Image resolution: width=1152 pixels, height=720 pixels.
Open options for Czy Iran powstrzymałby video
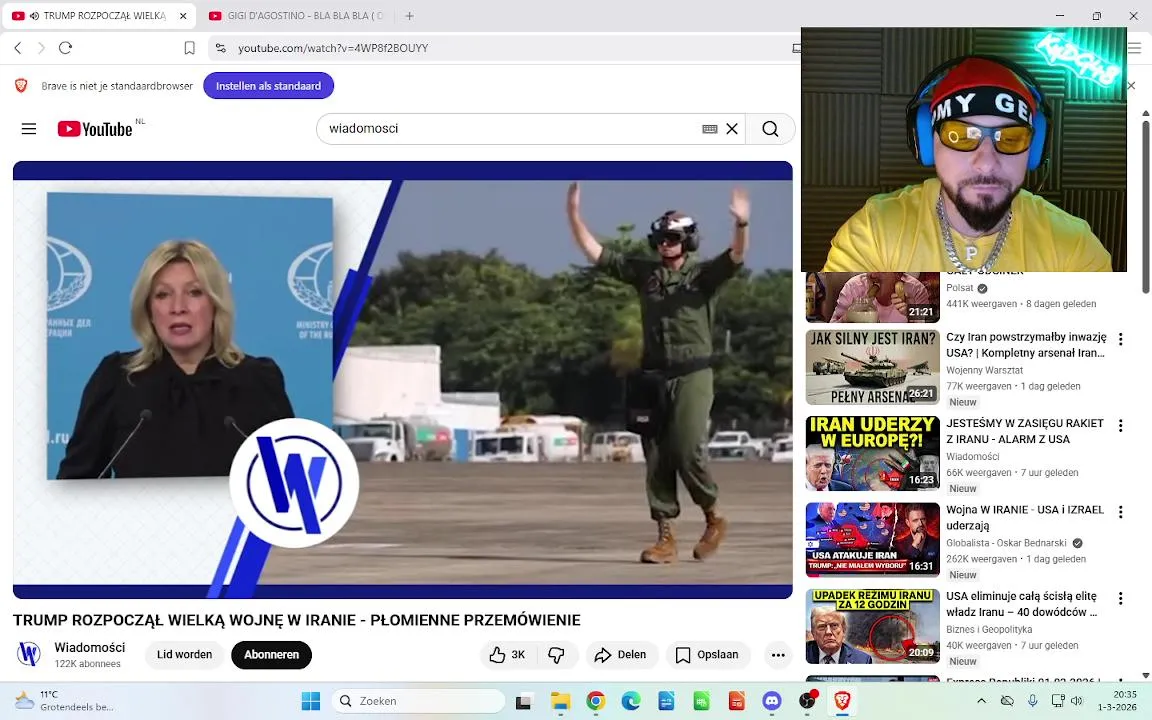click(1120, 339)
